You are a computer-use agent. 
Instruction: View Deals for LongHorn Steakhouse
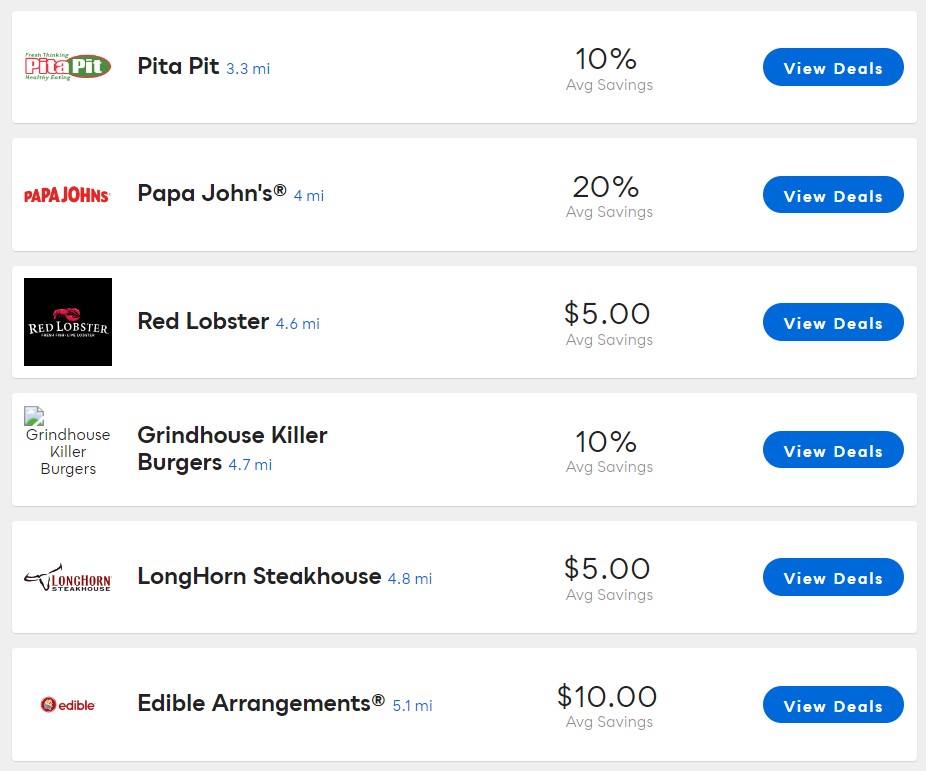pyautogui.click(x=832, y=578)
